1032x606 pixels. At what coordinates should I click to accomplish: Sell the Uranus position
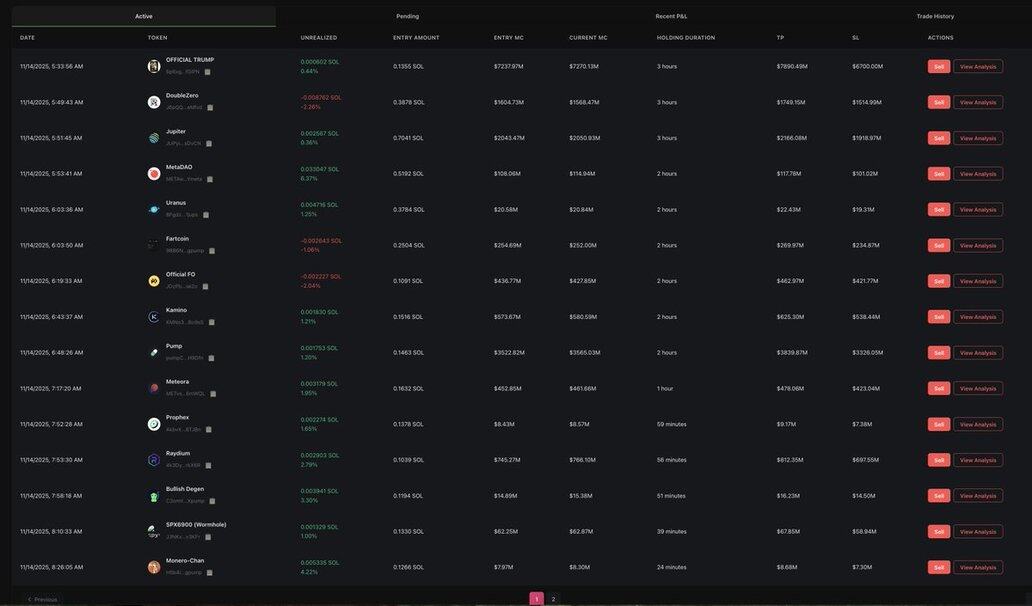point(938,210)
